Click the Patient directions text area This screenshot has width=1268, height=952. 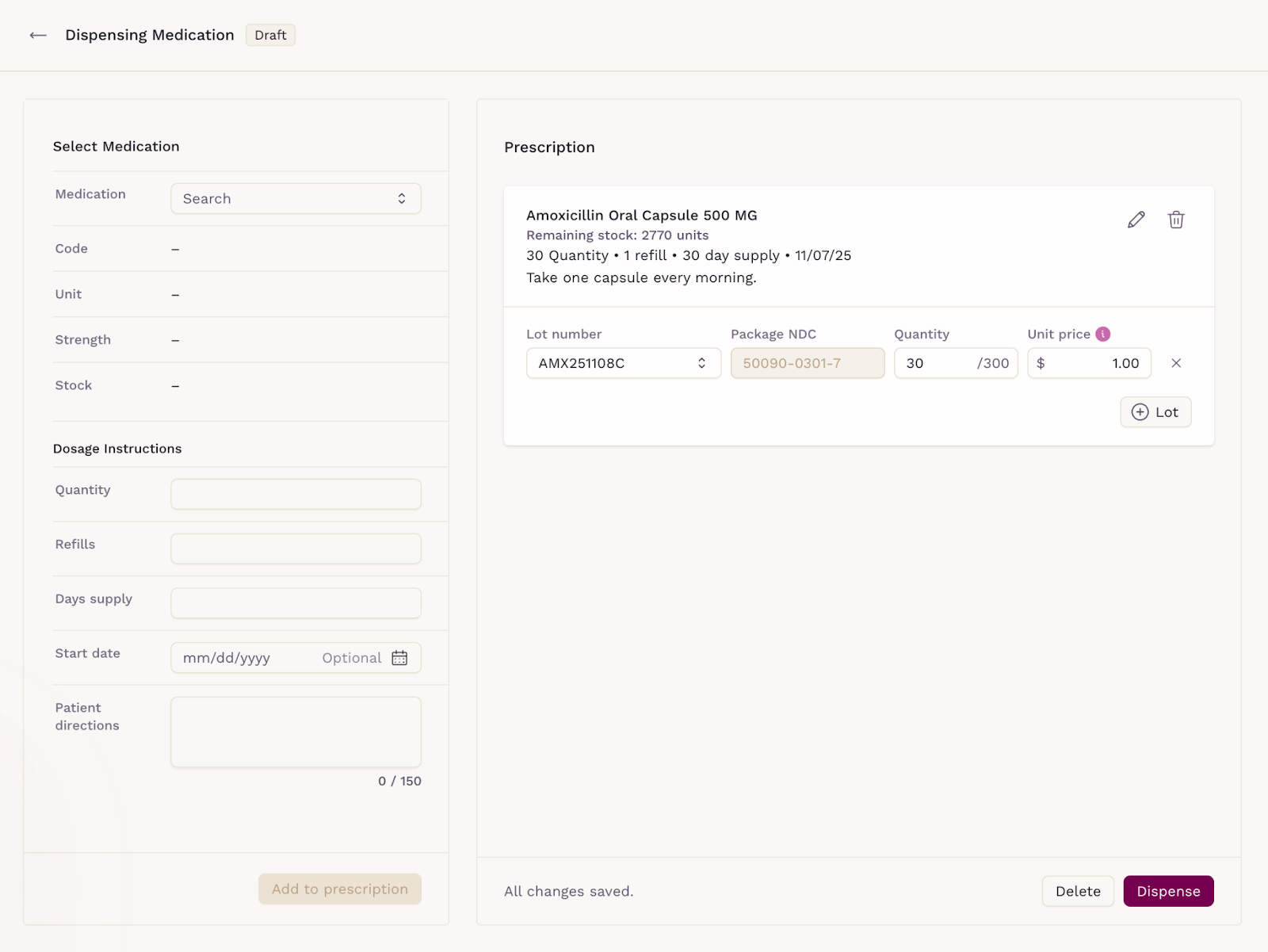coord(296,732)
